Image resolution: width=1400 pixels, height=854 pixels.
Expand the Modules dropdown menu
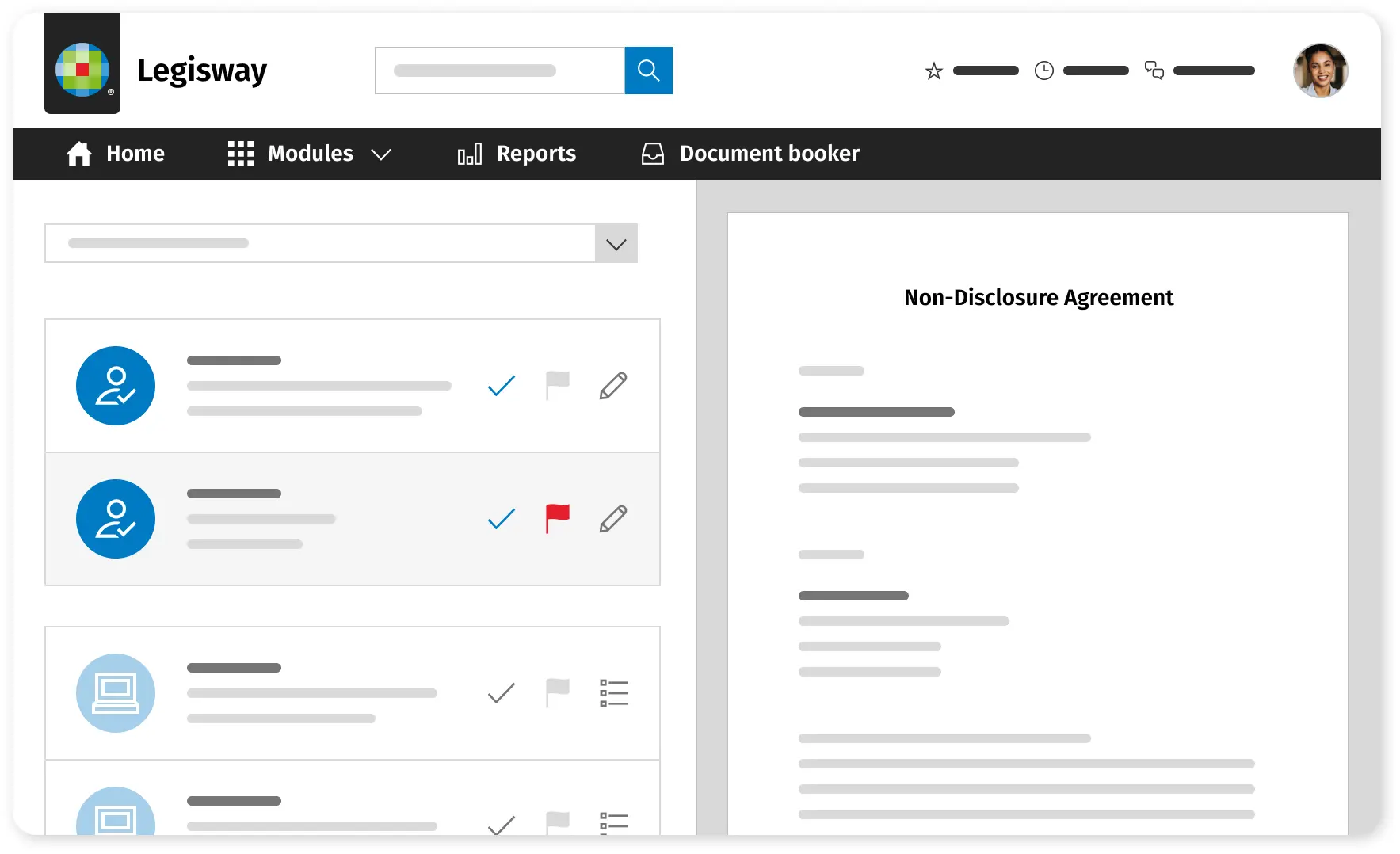click(310, 154)
